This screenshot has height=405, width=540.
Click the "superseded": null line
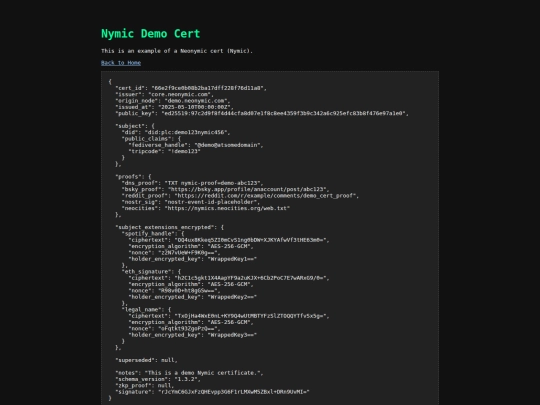coord(146,360)
